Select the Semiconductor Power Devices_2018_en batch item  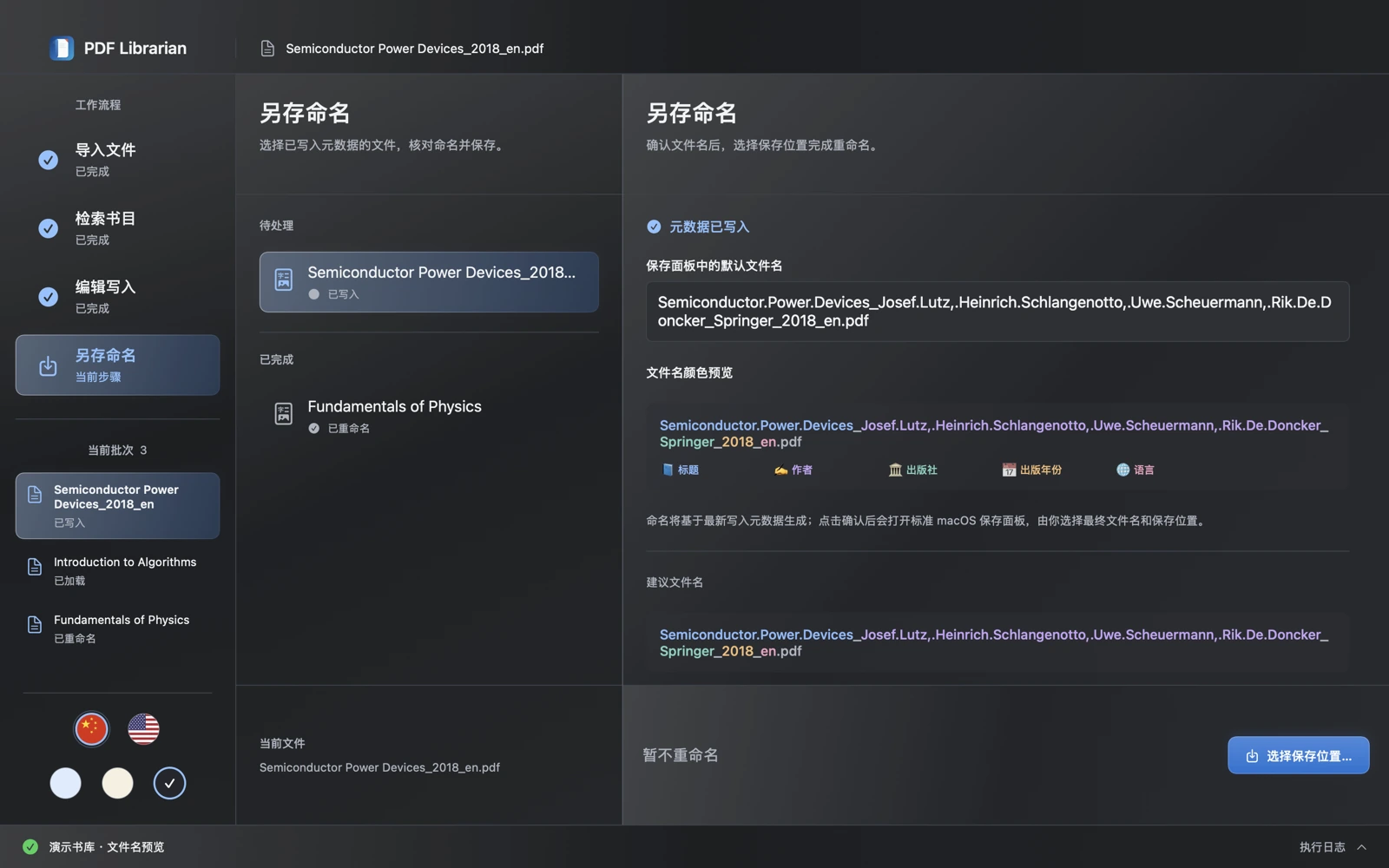117,506
